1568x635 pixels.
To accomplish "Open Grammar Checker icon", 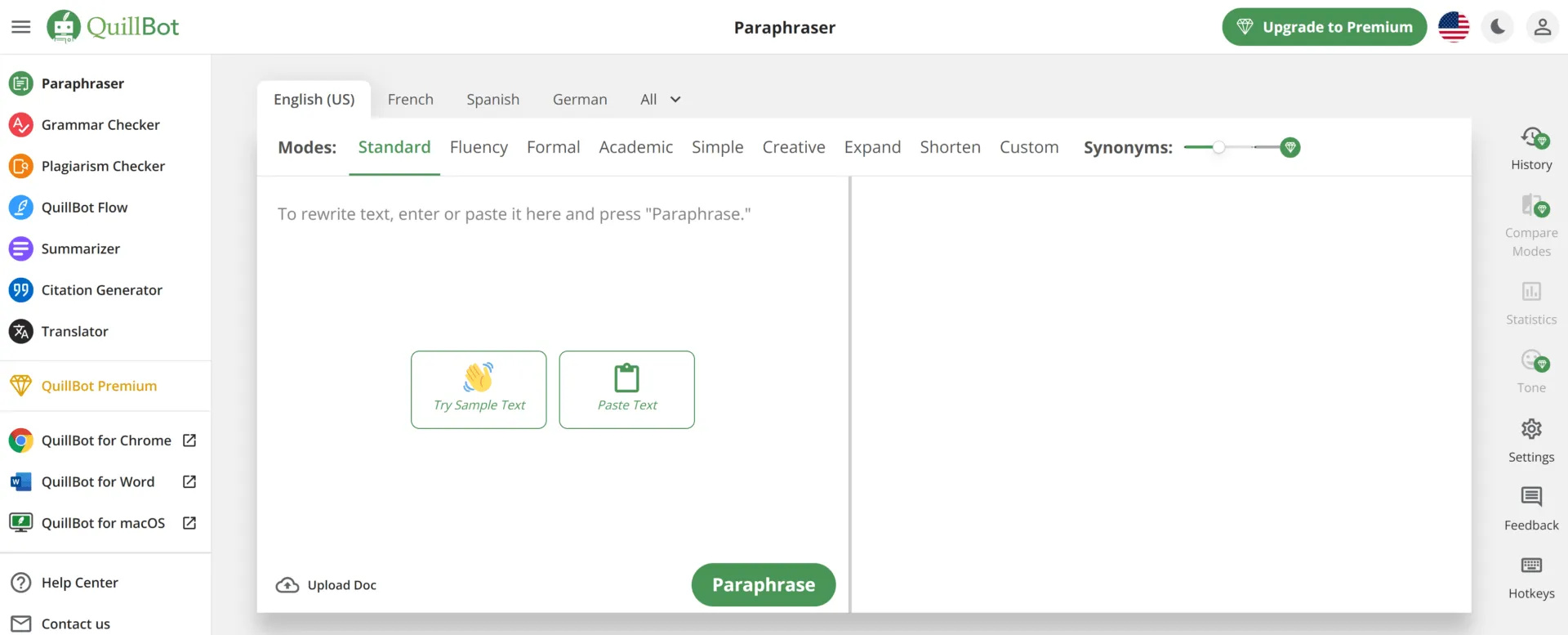I will point(20,125).
